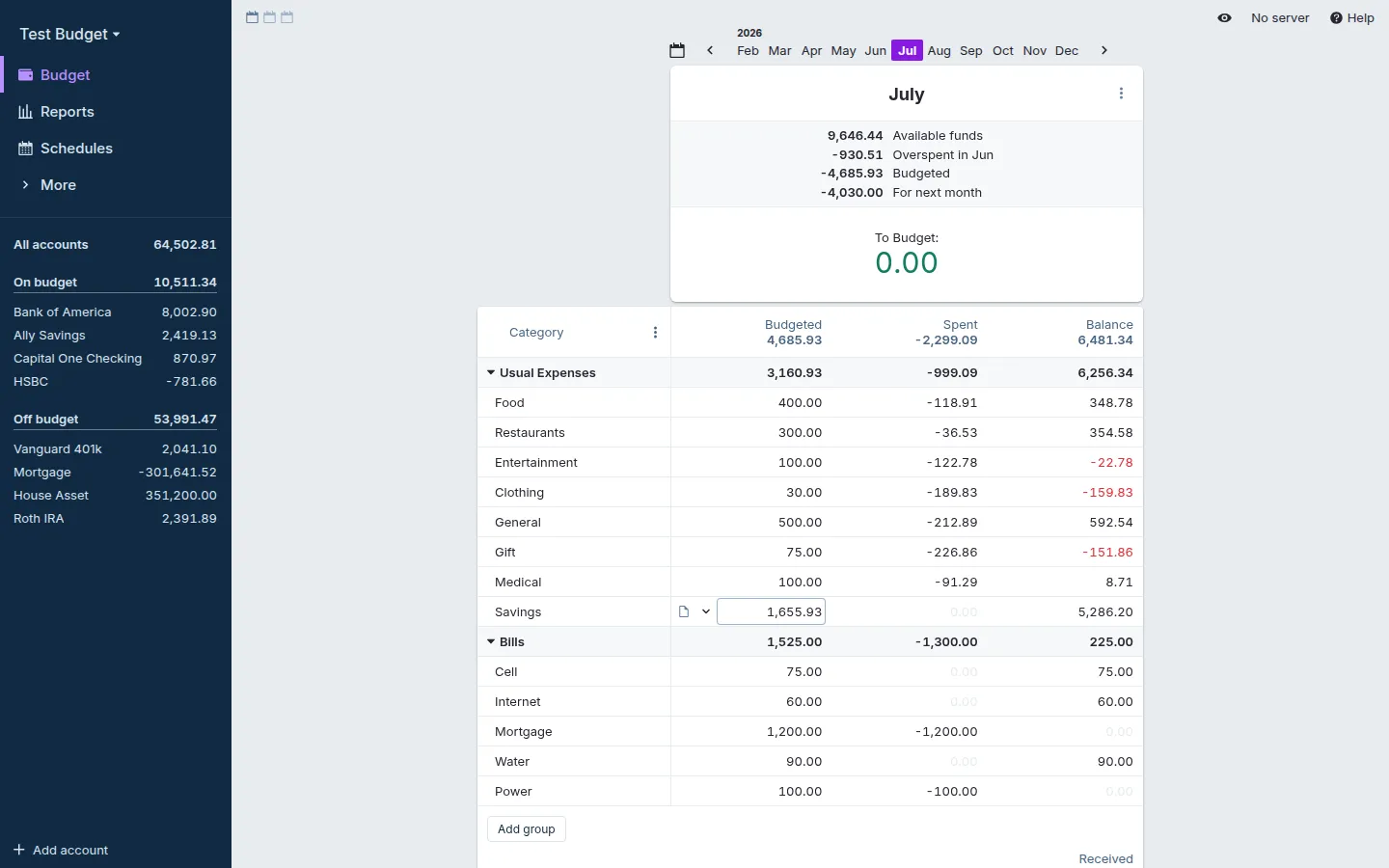Click Mortgage spent amount -1,200.00
The height and width of the screenshot is (868, 1389).
(x=946, y=732)
